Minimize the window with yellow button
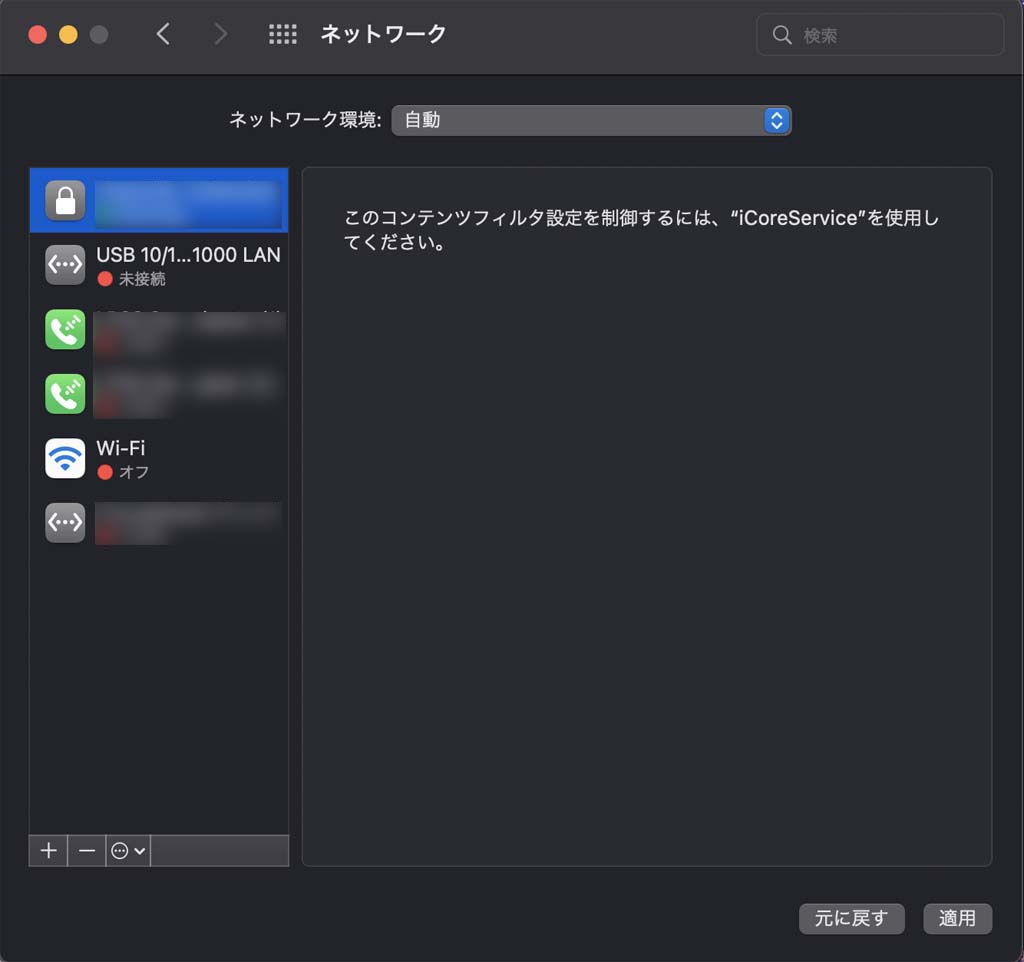 point(68,35)
